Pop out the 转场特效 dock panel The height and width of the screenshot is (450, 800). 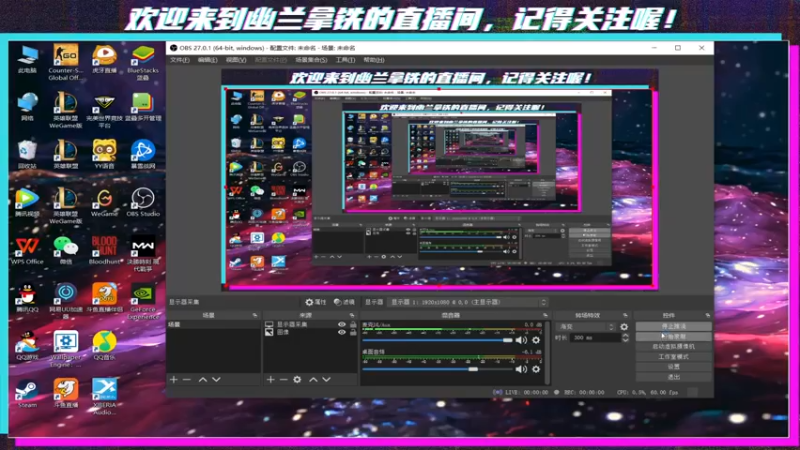click(625, 315)
